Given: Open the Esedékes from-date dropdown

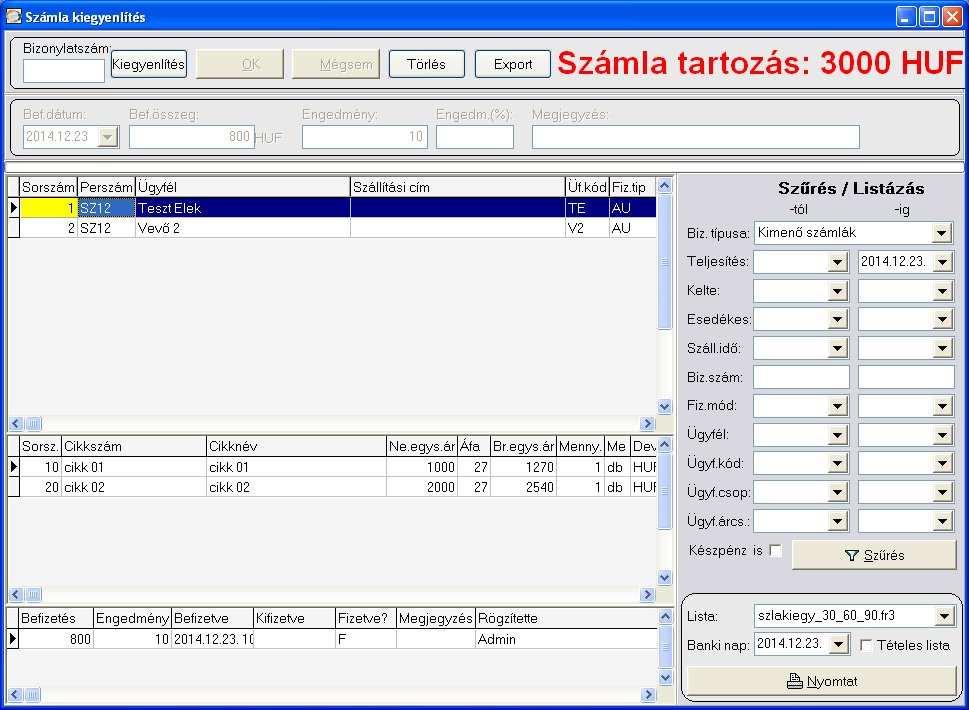Looking at the screenshot, I should tap(837, 319).
